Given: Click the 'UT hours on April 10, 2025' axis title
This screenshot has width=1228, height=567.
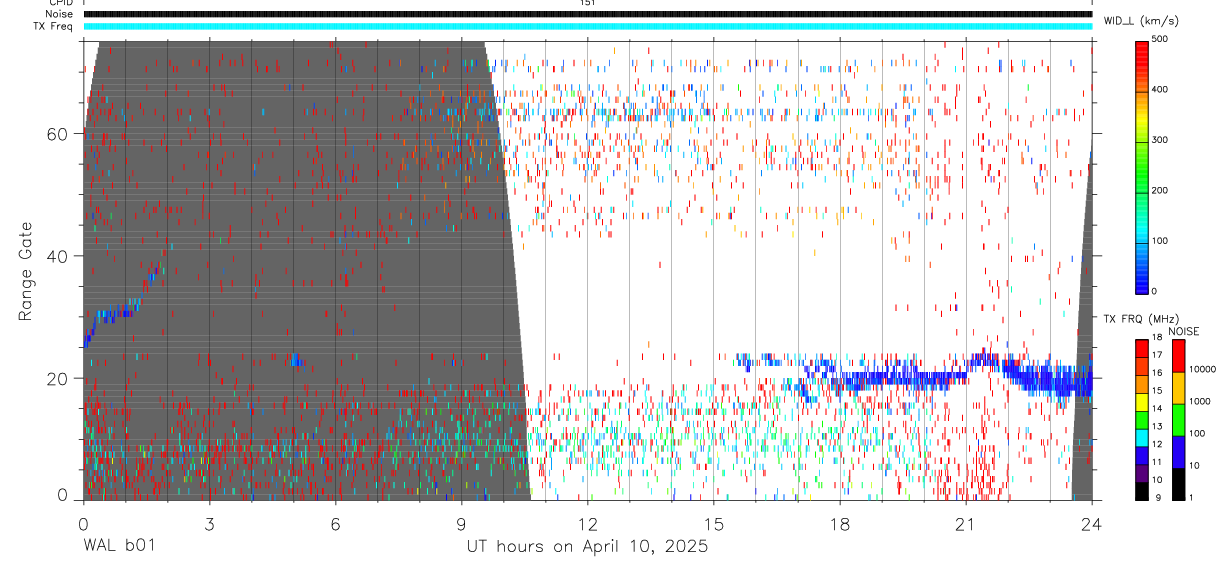Looking at the screenshot, I should (587, 546).
